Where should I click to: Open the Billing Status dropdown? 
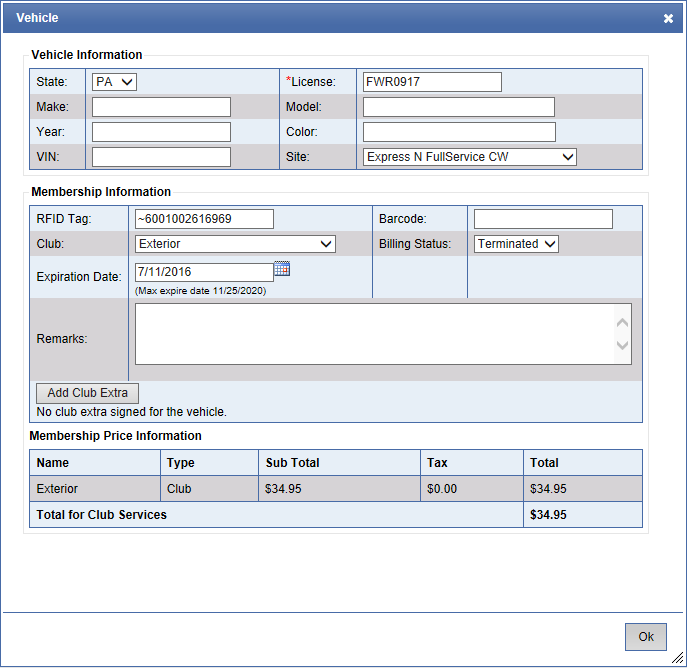[x=516, y=244]
